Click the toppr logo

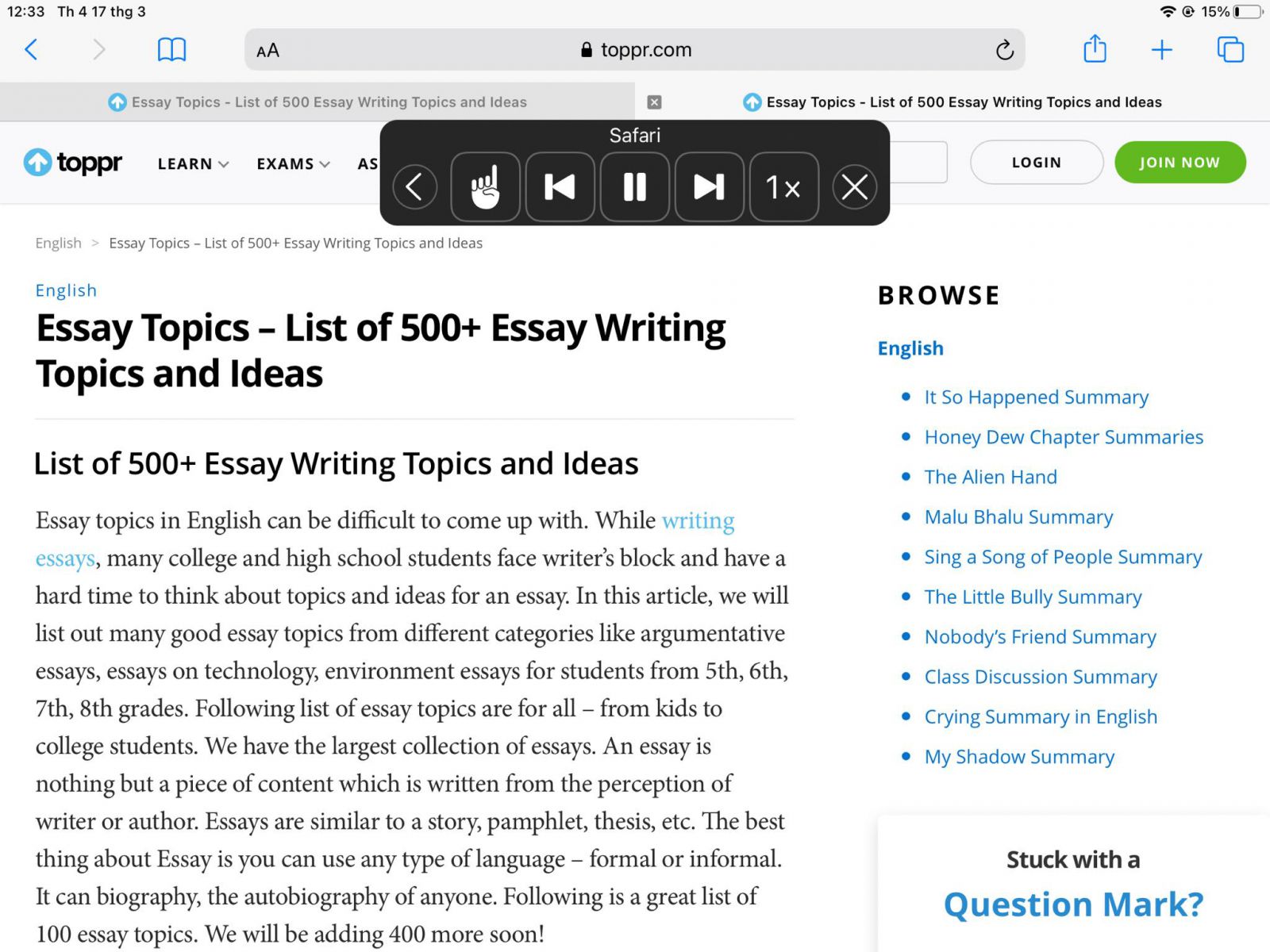pyautogui.click(x=72, y=163)
